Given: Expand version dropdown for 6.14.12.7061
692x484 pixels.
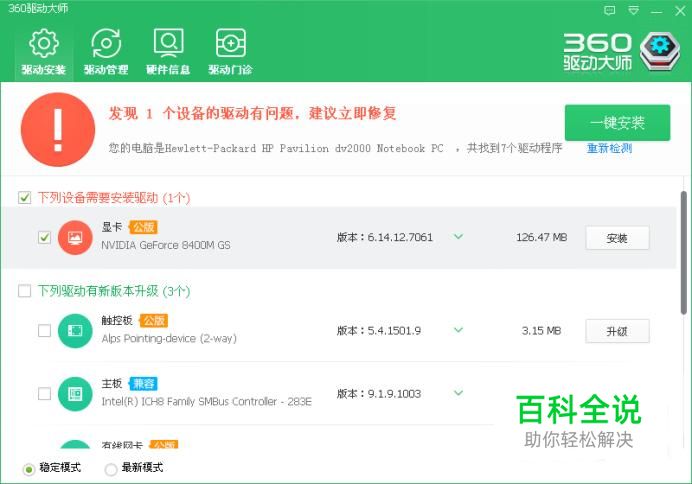Looking at the screenshot, I should [459, 237].
